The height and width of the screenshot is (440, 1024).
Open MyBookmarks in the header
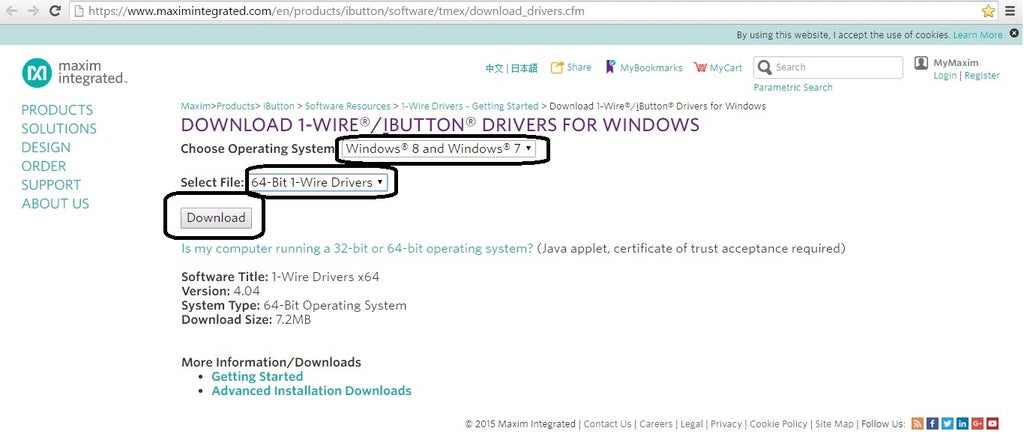click(644, 67)
